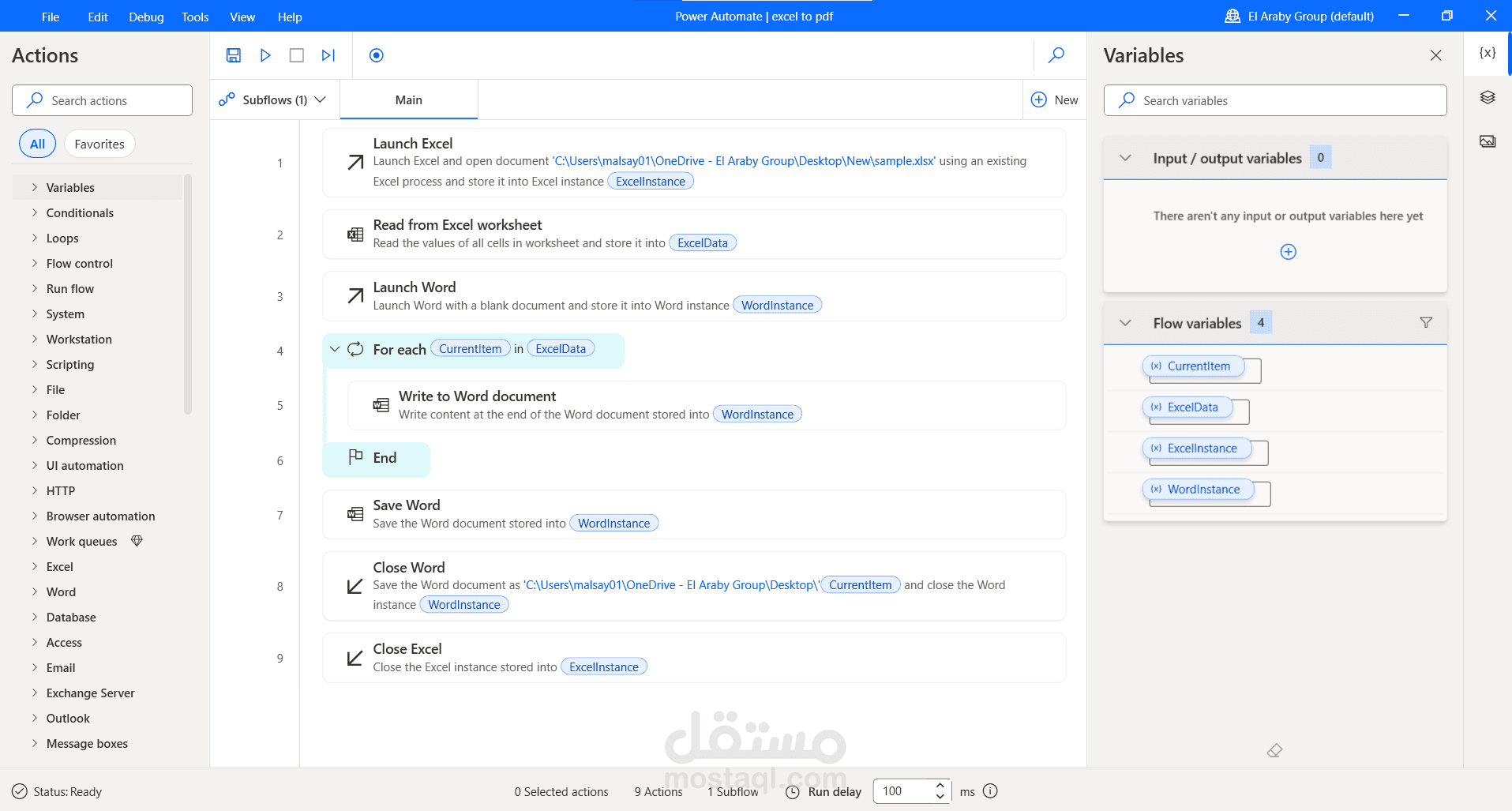Click the CurrentItem variable in Flow variables
The image size is (1512, 811).
point(1192,366)
